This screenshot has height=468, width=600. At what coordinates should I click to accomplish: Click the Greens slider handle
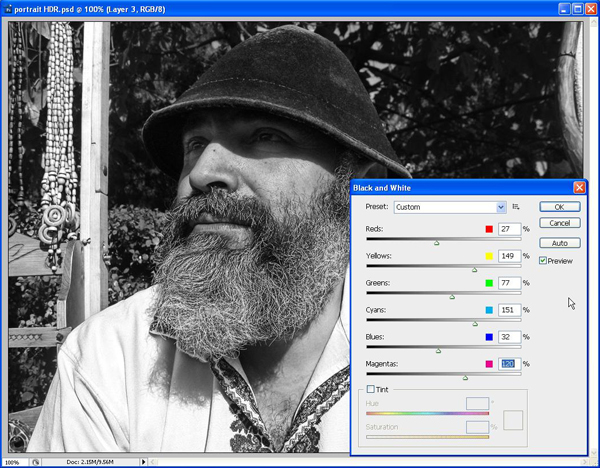click(x=452, y=297)
